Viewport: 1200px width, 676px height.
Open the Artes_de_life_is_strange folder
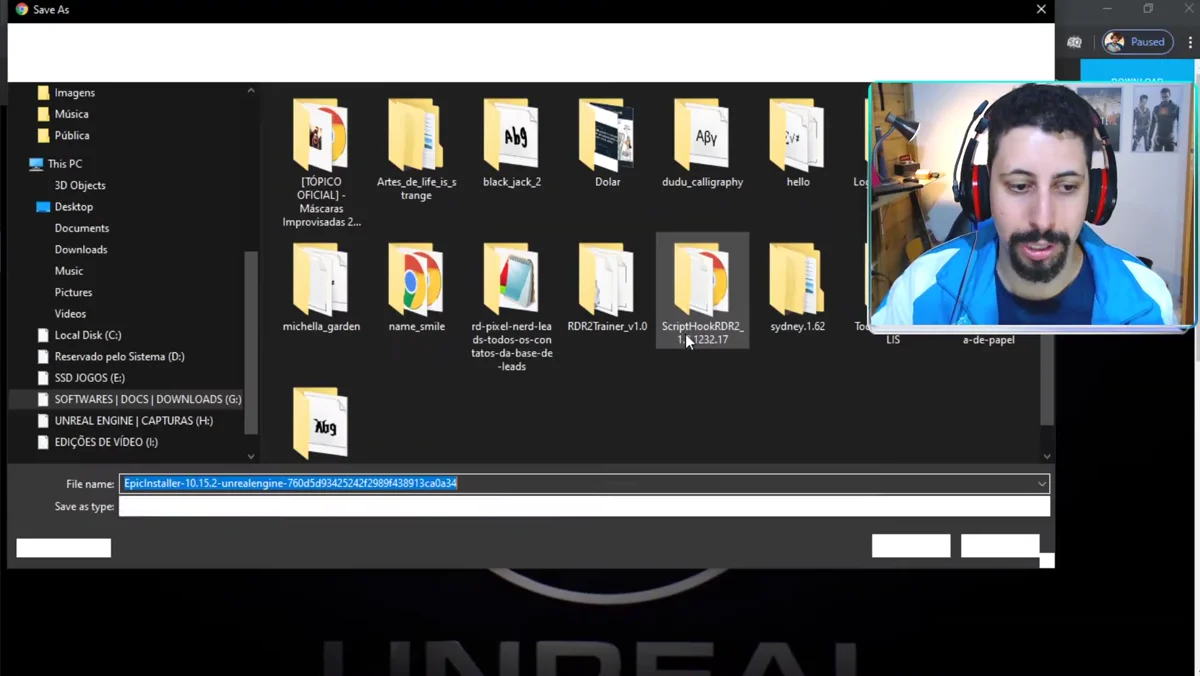[416, 150]
